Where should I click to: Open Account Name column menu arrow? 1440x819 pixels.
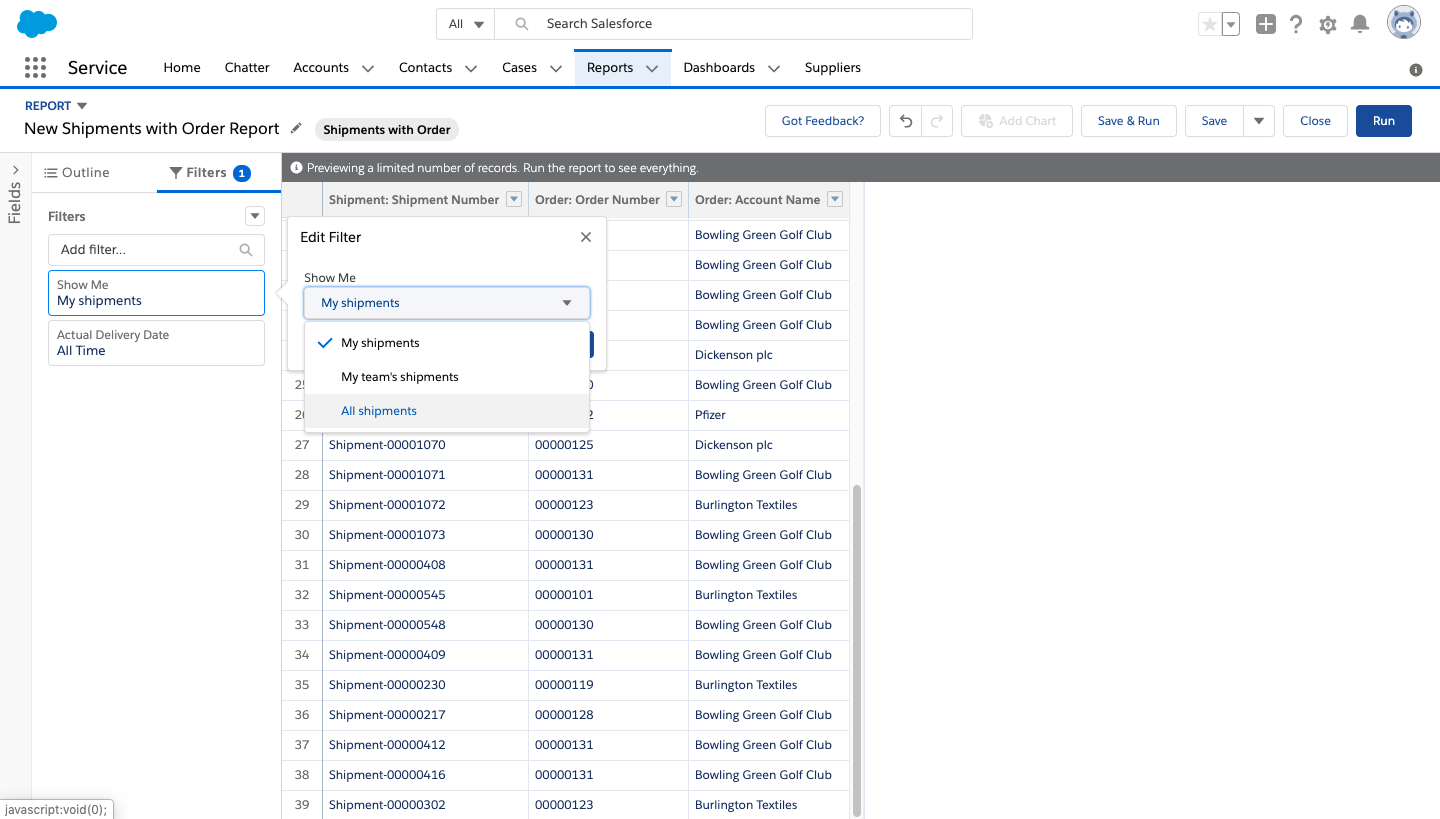(835, 199)
